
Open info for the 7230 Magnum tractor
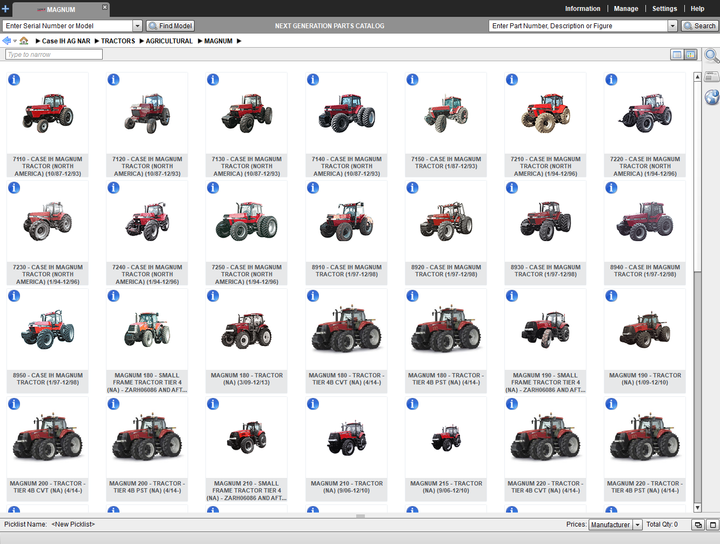(x=14, y=188)
